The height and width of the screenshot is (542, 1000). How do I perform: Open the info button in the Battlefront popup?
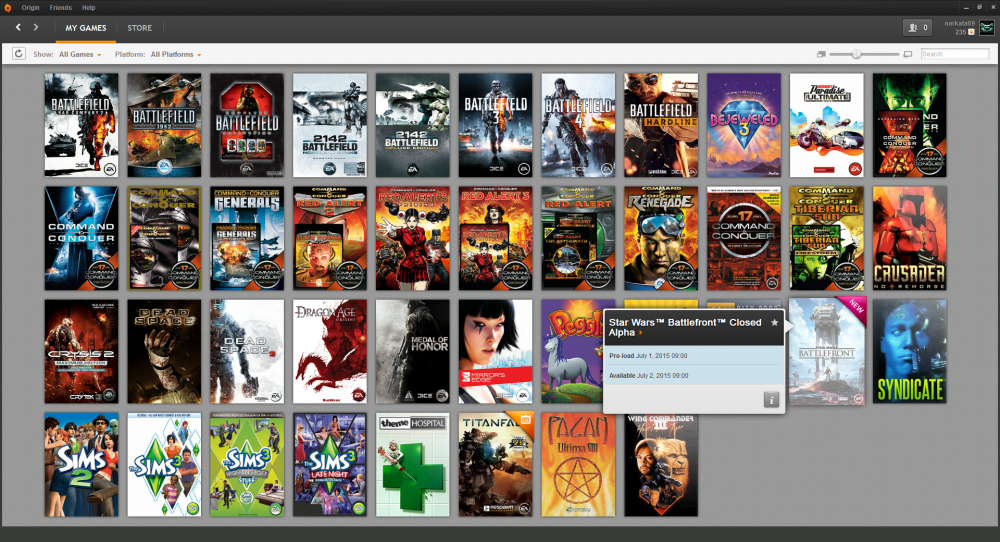point(771,400)
